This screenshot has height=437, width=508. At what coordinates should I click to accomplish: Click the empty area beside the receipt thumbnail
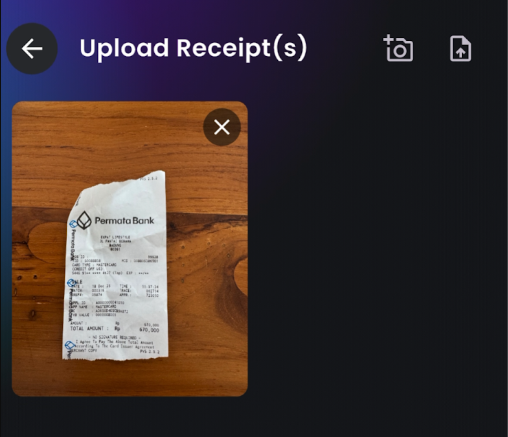(377, 249)
